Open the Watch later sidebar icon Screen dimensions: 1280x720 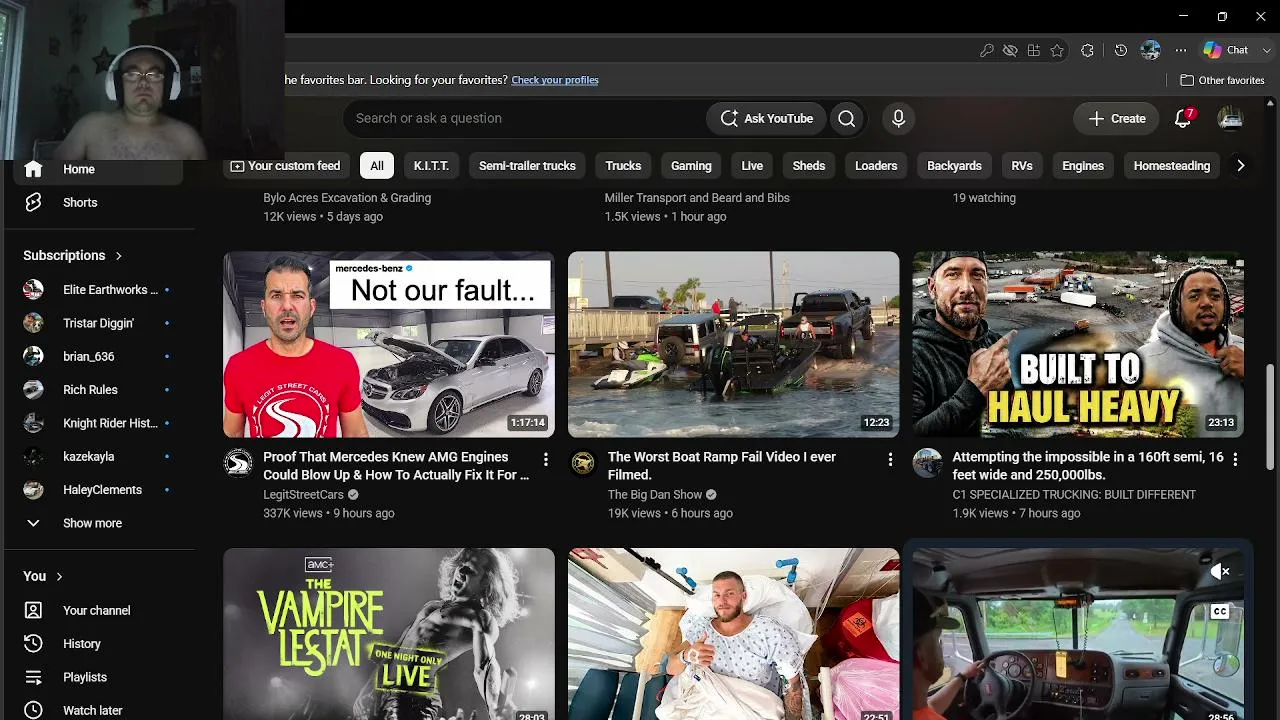click(x=33, y=710)
